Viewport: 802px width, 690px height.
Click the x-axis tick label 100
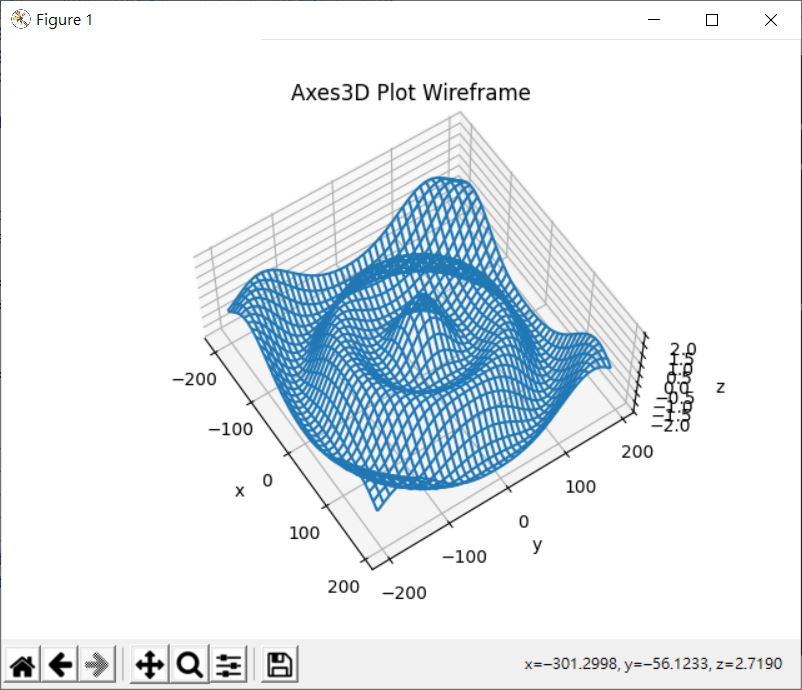pos(304,533)
